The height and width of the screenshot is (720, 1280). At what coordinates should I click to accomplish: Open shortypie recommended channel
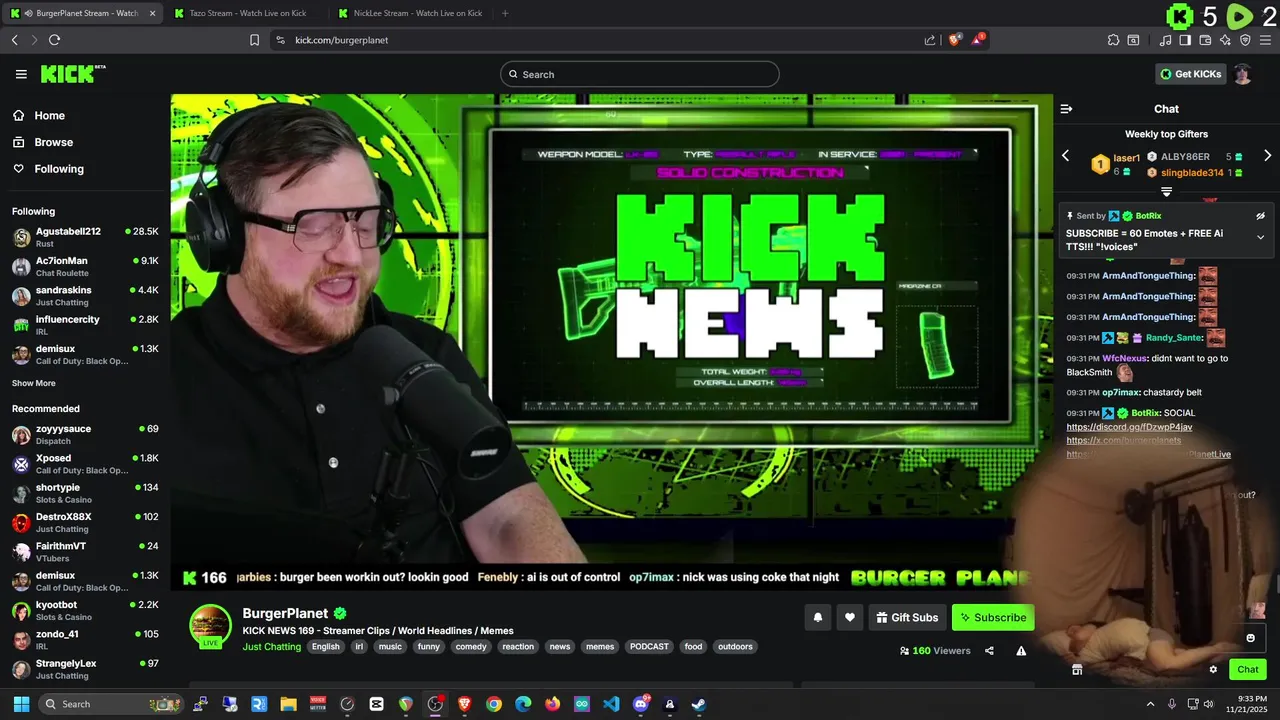click(x=85, y=493)
